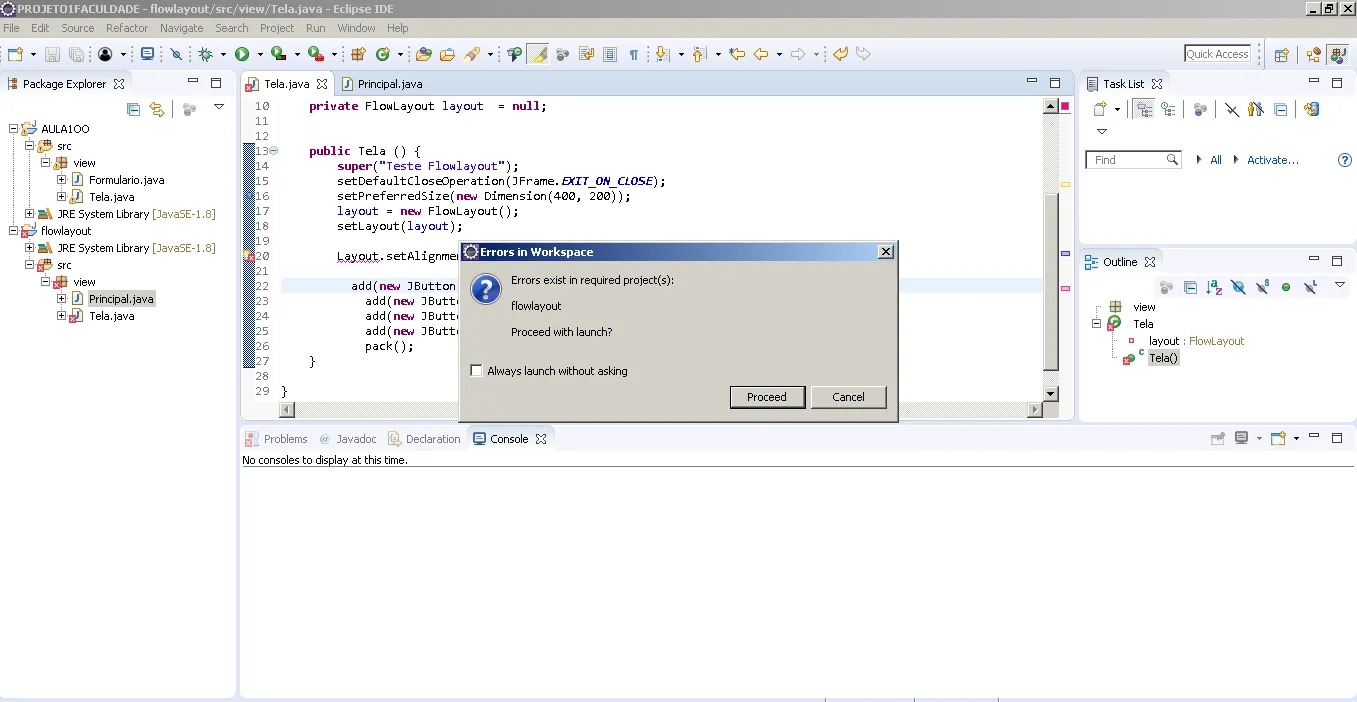Click the New Task icon in Task List
The width and height of the screenshot is (1357, 702).
click(1099, 109)
